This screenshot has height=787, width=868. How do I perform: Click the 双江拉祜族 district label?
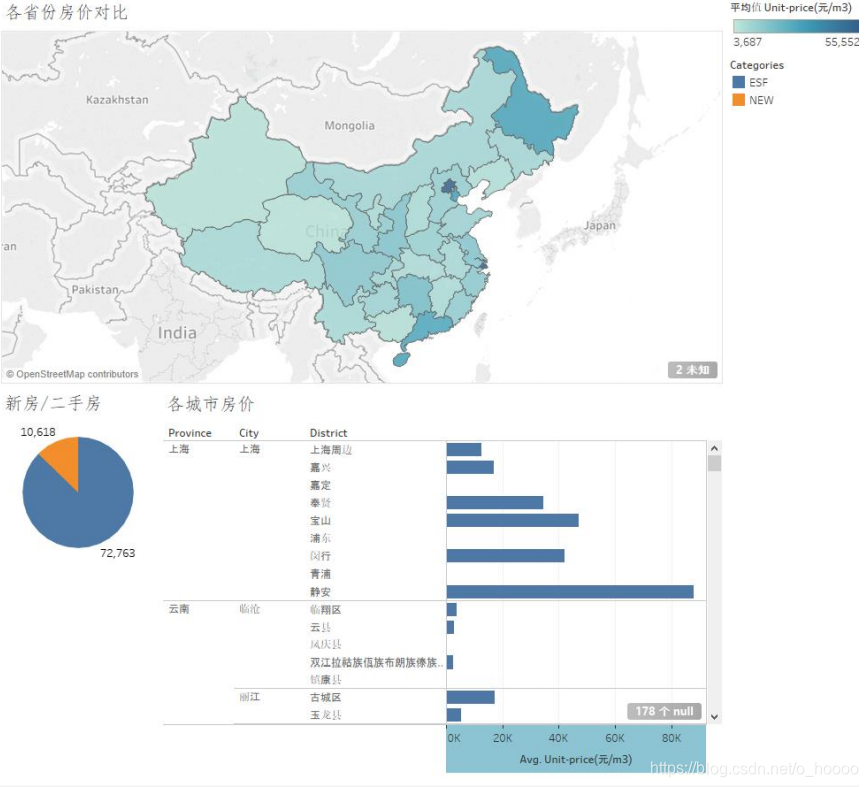coord(376,662)
